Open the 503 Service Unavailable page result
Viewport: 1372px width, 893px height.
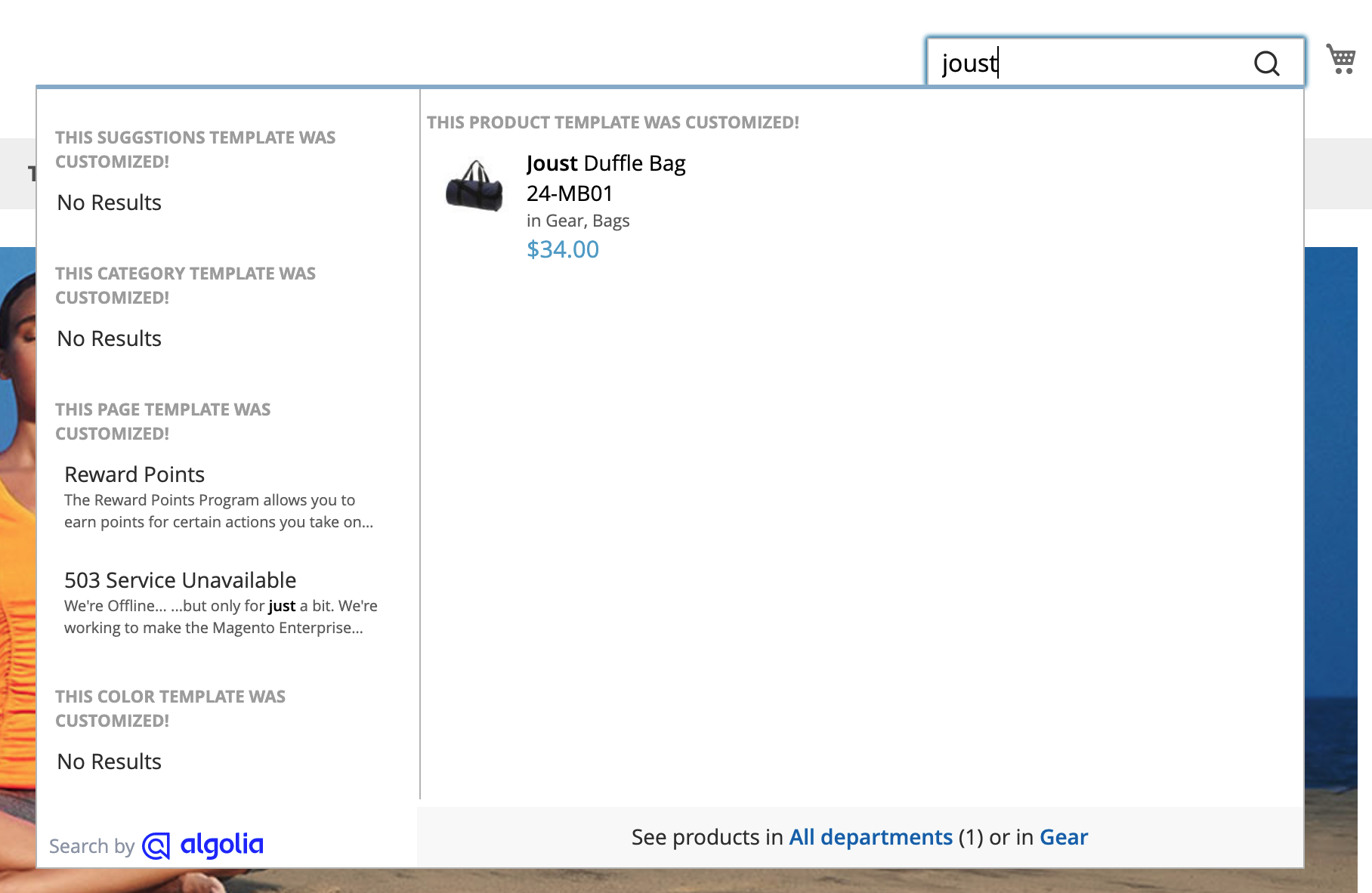[180, 580]
